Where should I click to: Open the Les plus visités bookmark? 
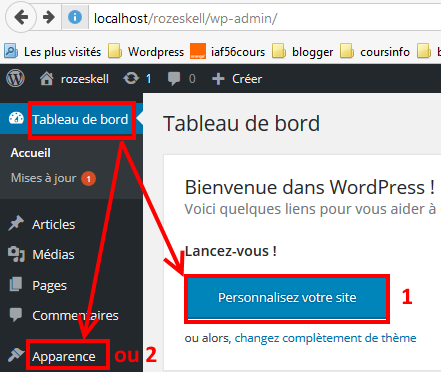coord(53,52)
